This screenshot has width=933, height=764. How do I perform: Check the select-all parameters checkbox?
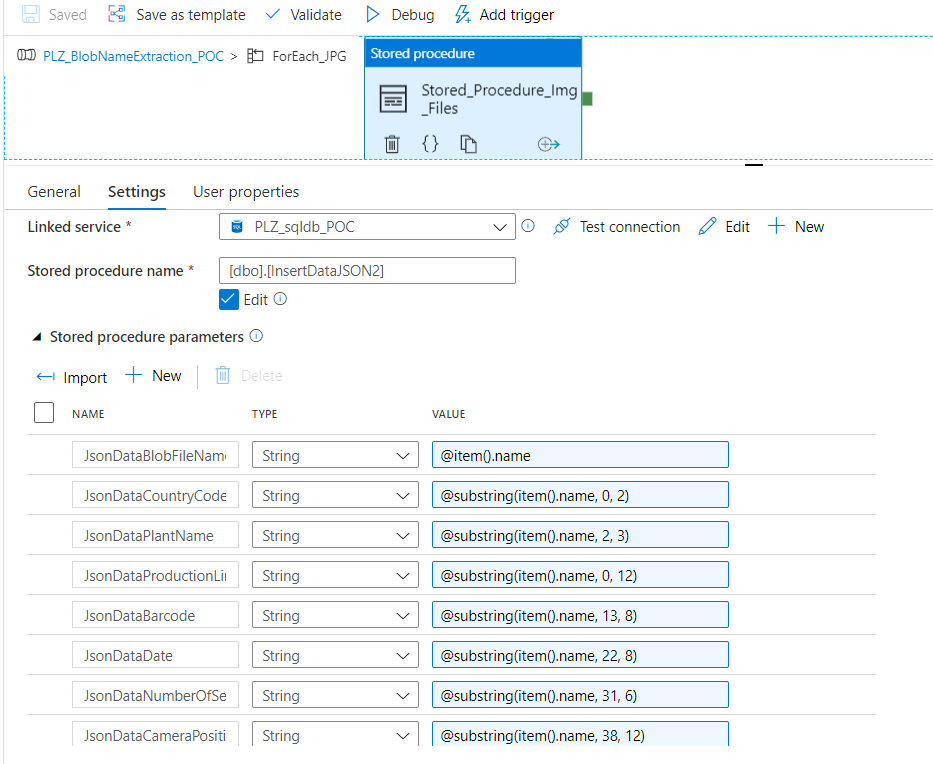(x=44, y=412)
